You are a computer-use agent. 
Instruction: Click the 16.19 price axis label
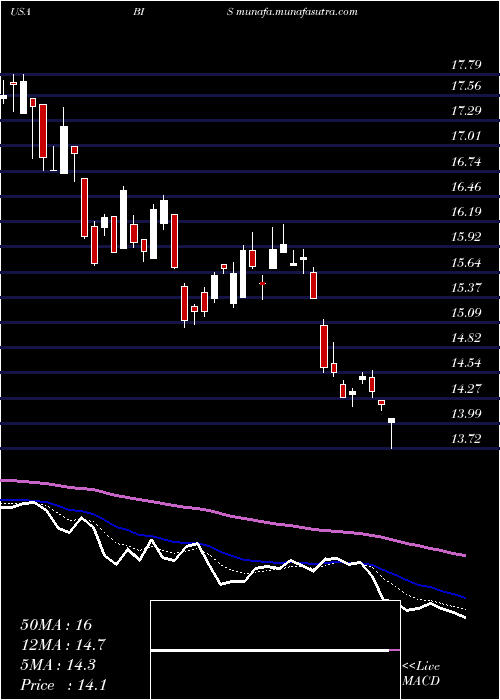466,212
